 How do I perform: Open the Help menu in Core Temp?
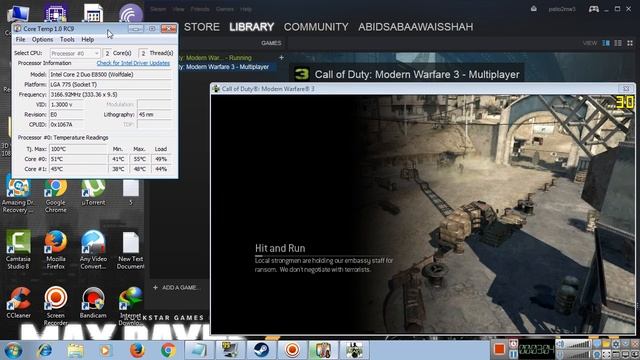[88, 40]
